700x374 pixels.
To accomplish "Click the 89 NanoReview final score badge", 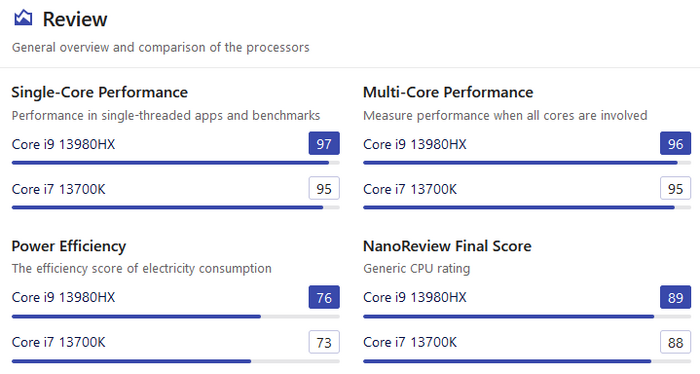I will (x=675, y=297).
